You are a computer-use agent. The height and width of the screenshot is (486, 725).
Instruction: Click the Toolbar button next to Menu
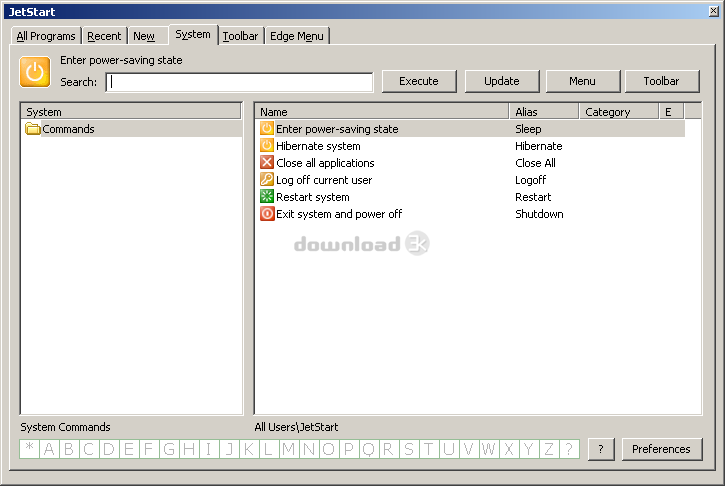pyautogui.click(x=662, y=81)
